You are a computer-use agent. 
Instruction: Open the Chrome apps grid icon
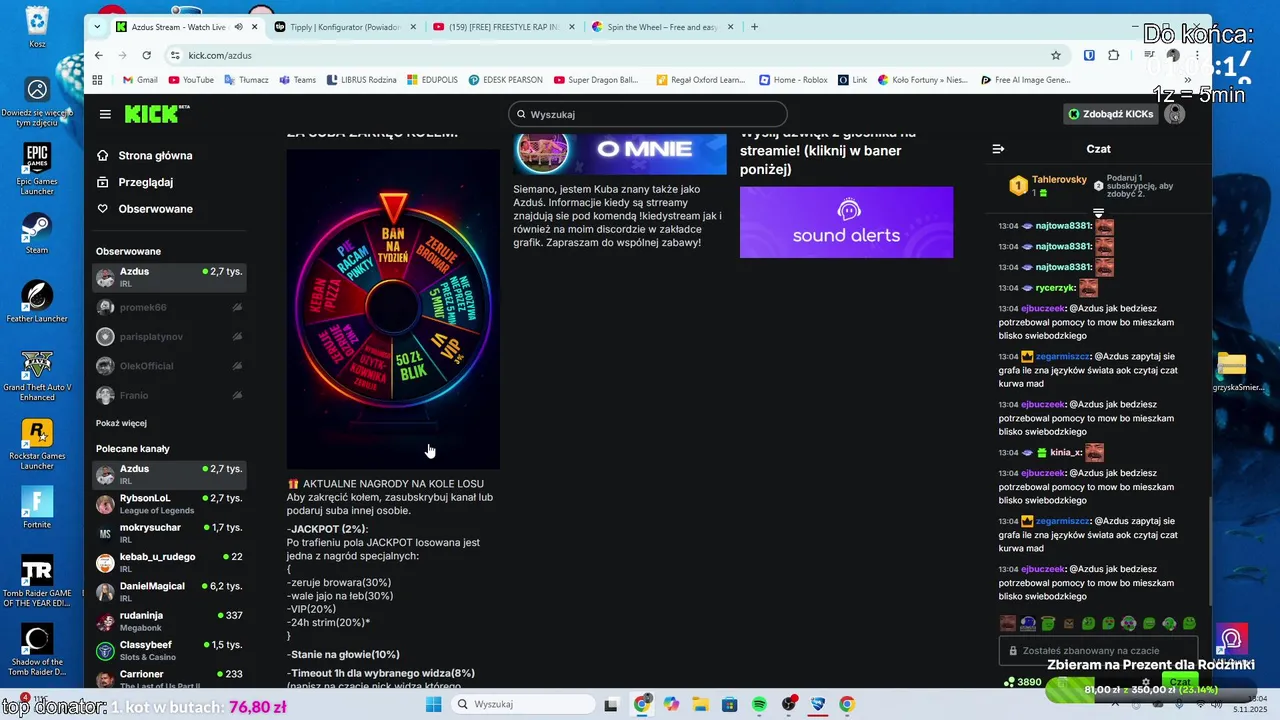97,80
